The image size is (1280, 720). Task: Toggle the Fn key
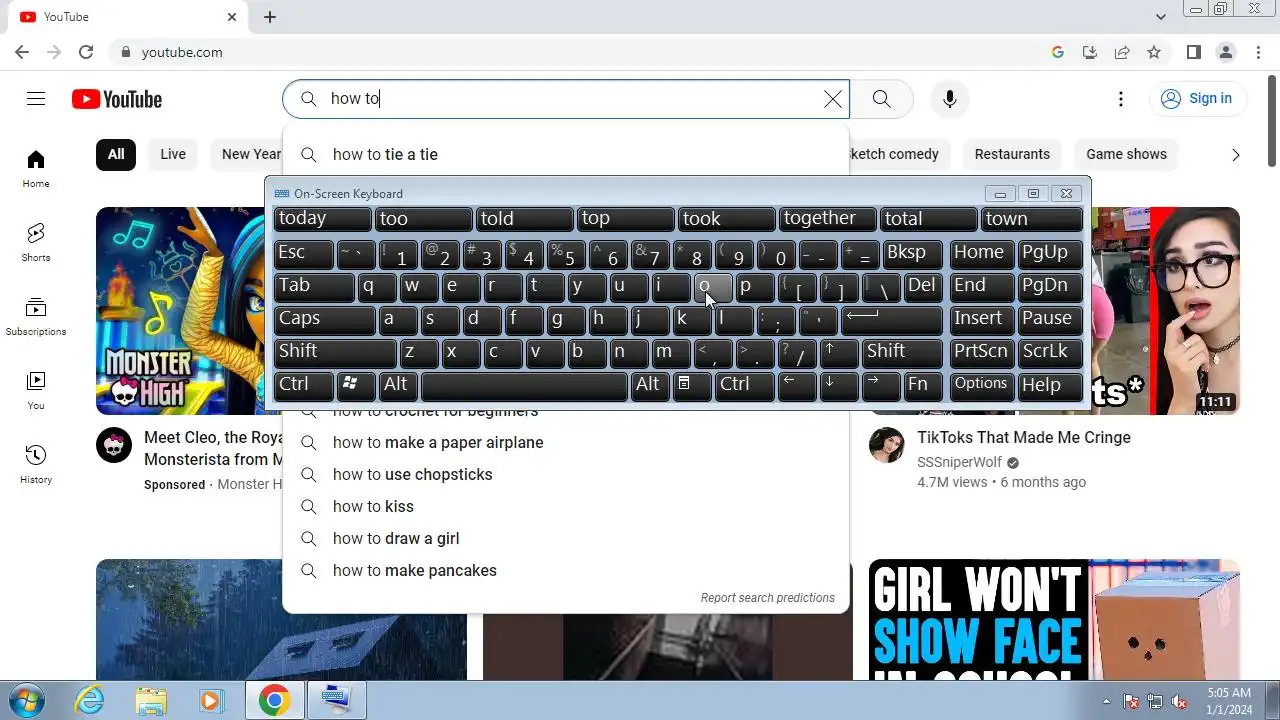pos(923,385)
